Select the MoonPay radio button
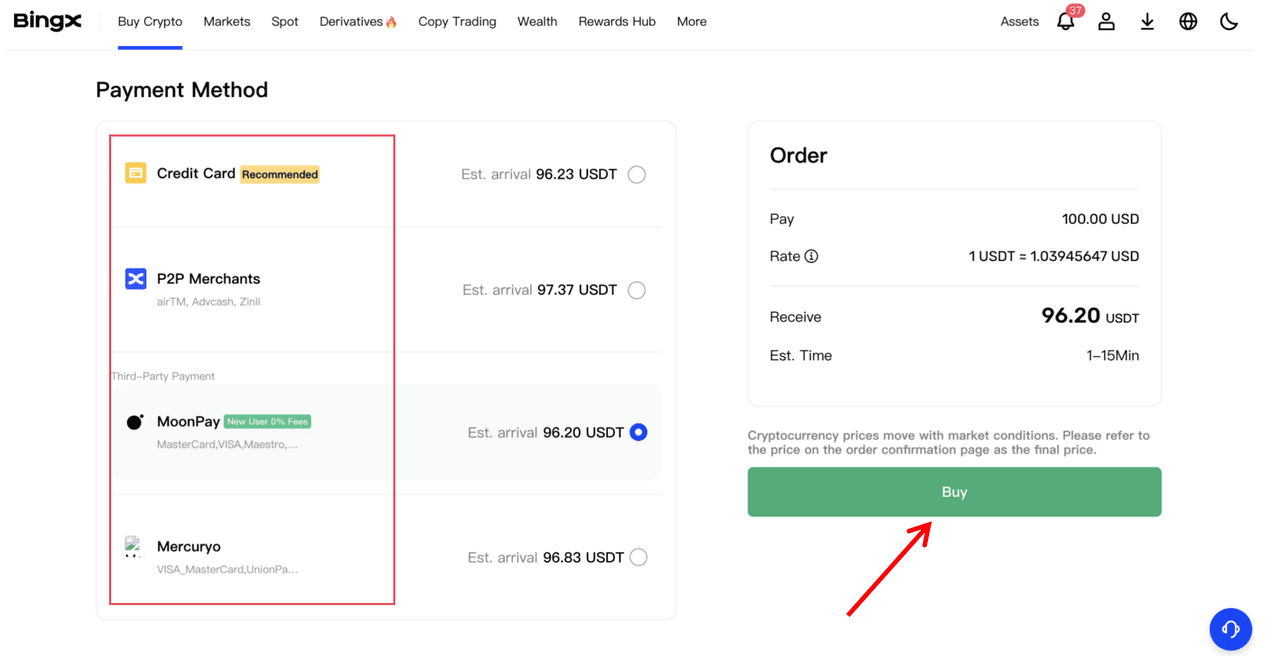Screen dimensions: 1280x658 pos(639,432)
